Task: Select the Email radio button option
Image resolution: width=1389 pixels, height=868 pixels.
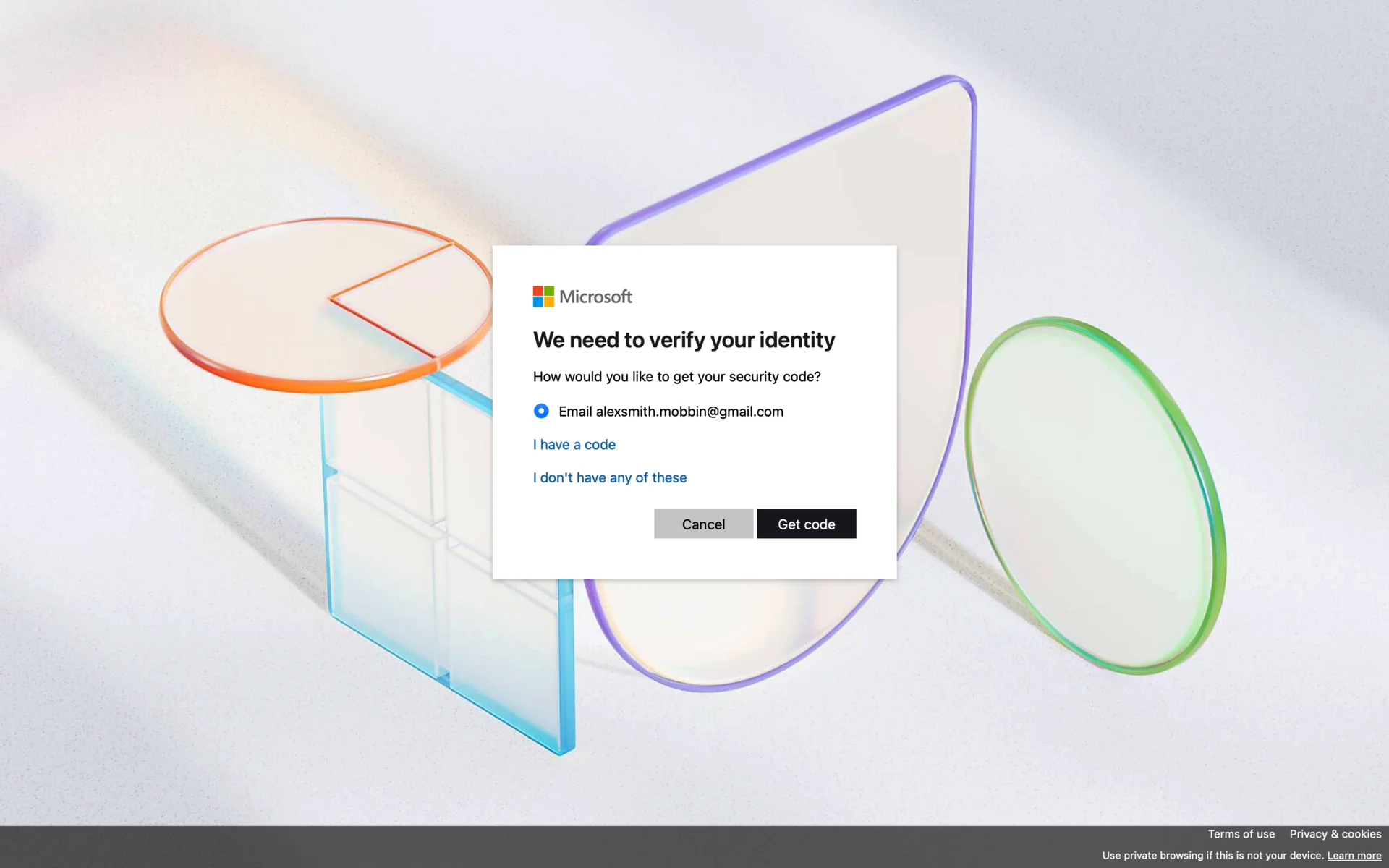Action: pyautogui.click(x=541, y=411)
